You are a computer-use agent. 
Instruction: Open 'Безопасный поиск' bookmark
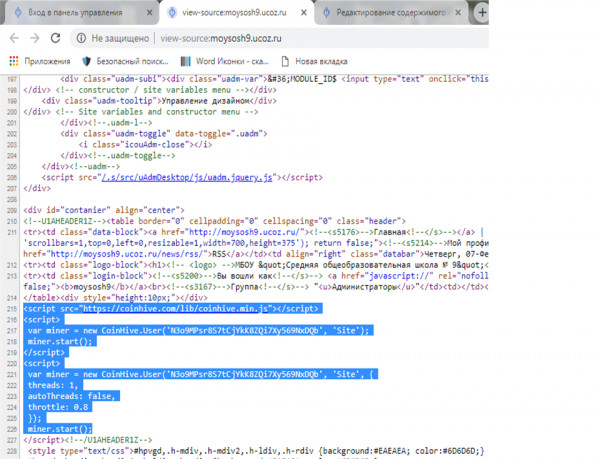pyautogui.click(x=125, y=61)
